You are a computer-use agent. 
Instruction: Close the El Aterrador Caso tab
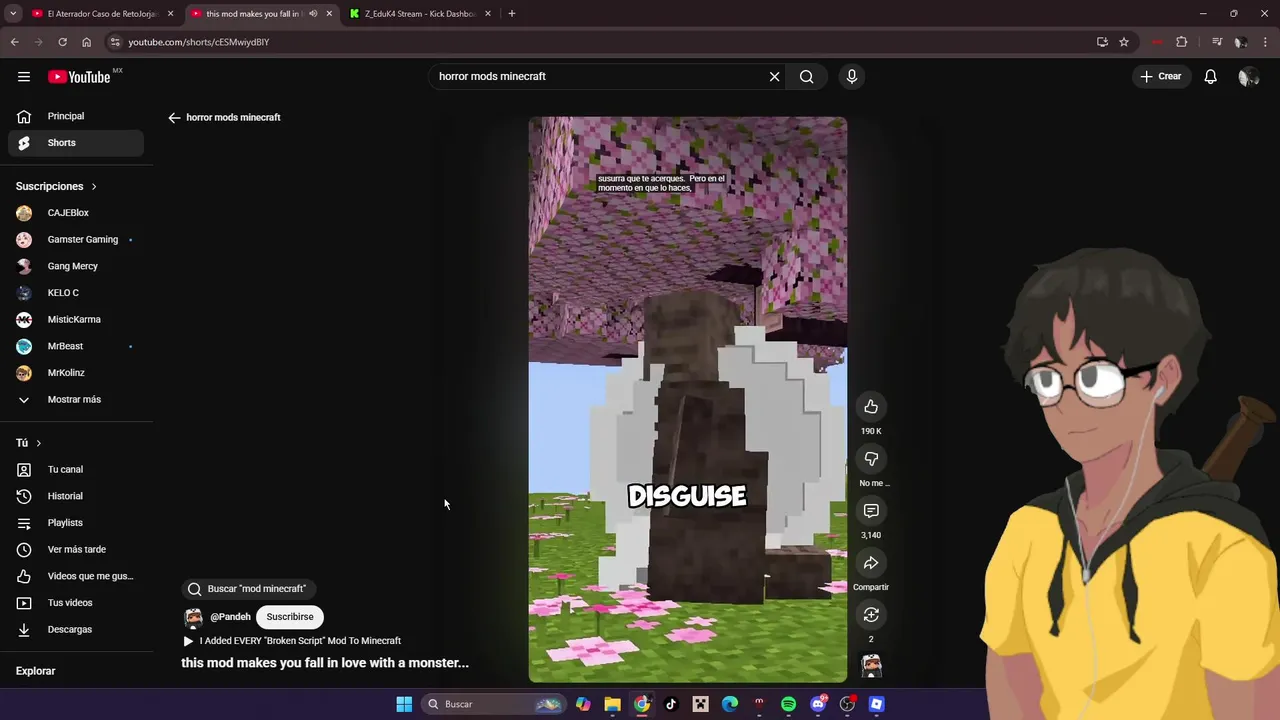coord(170,14)
